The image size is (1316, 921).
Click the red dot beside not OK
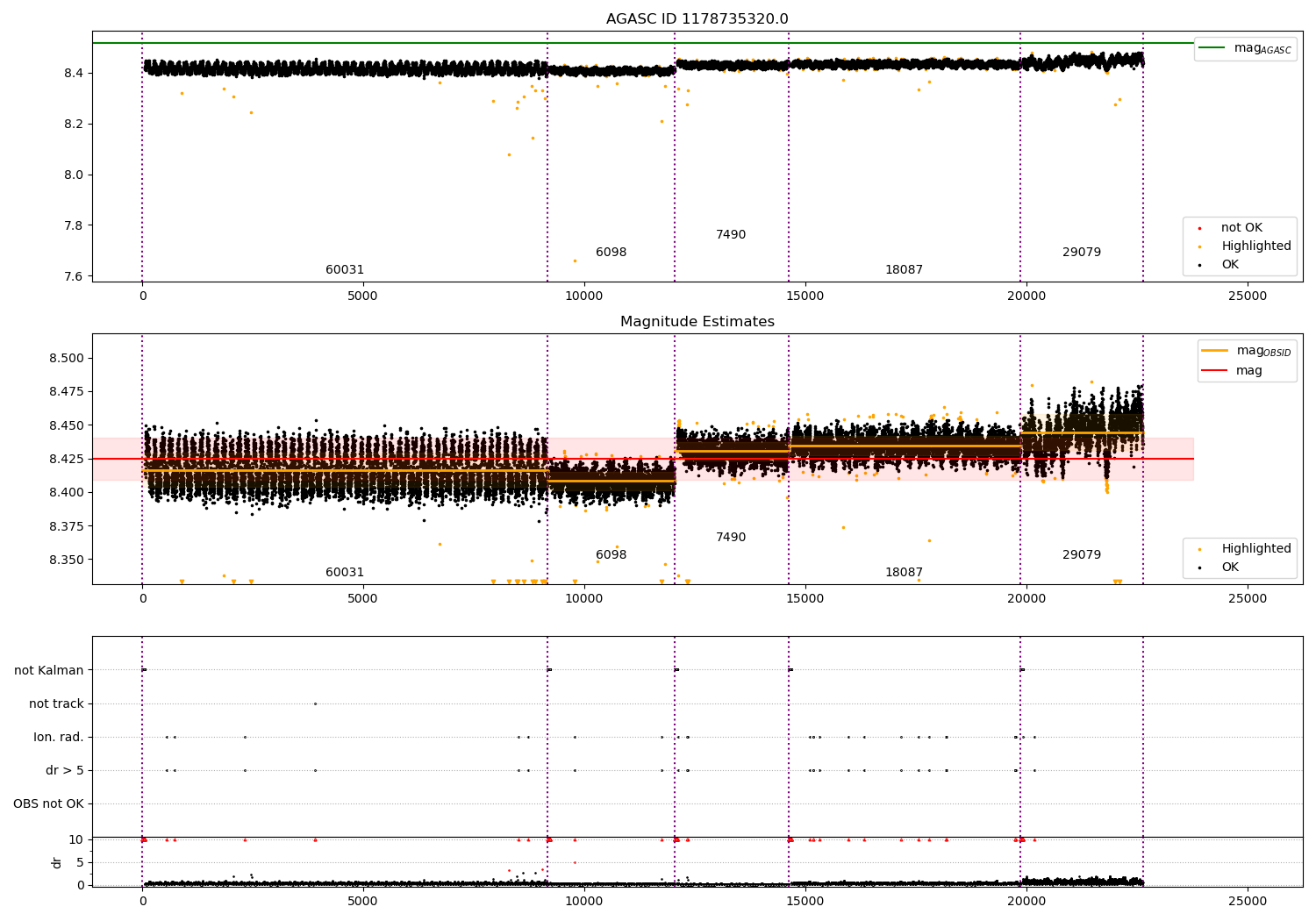click(1200, 228)
